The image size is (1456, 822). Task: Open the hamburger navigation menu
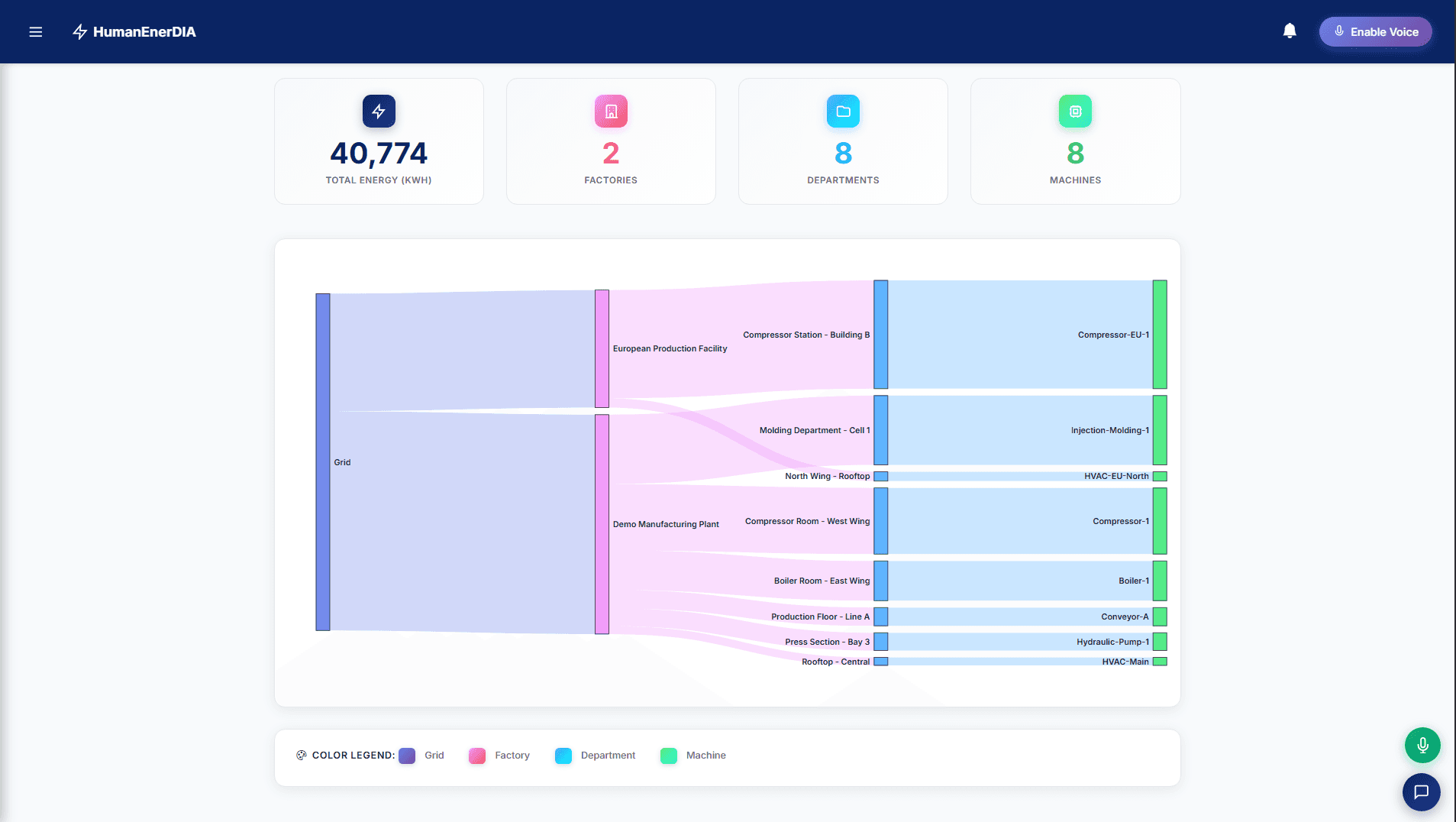pos(35,31)
